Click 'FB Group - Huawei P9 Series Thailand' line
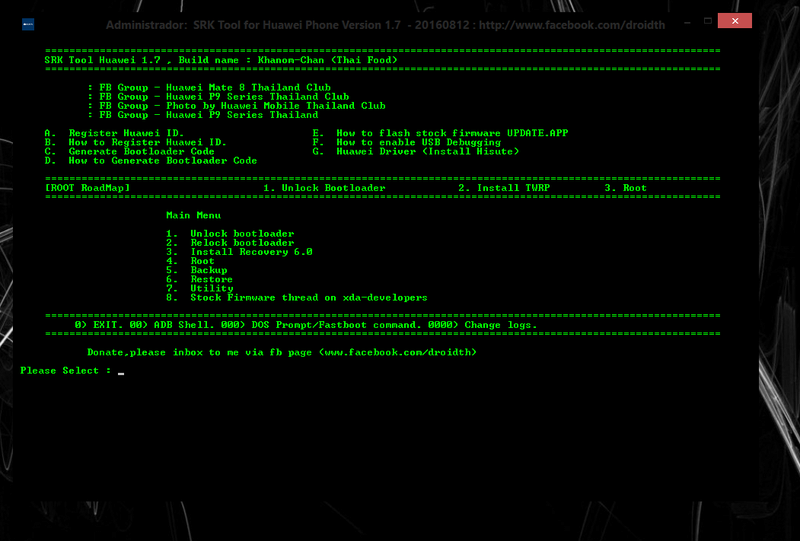Image resolution: width=800 pixels, height=541 pixels. click(x=203, y=115)
